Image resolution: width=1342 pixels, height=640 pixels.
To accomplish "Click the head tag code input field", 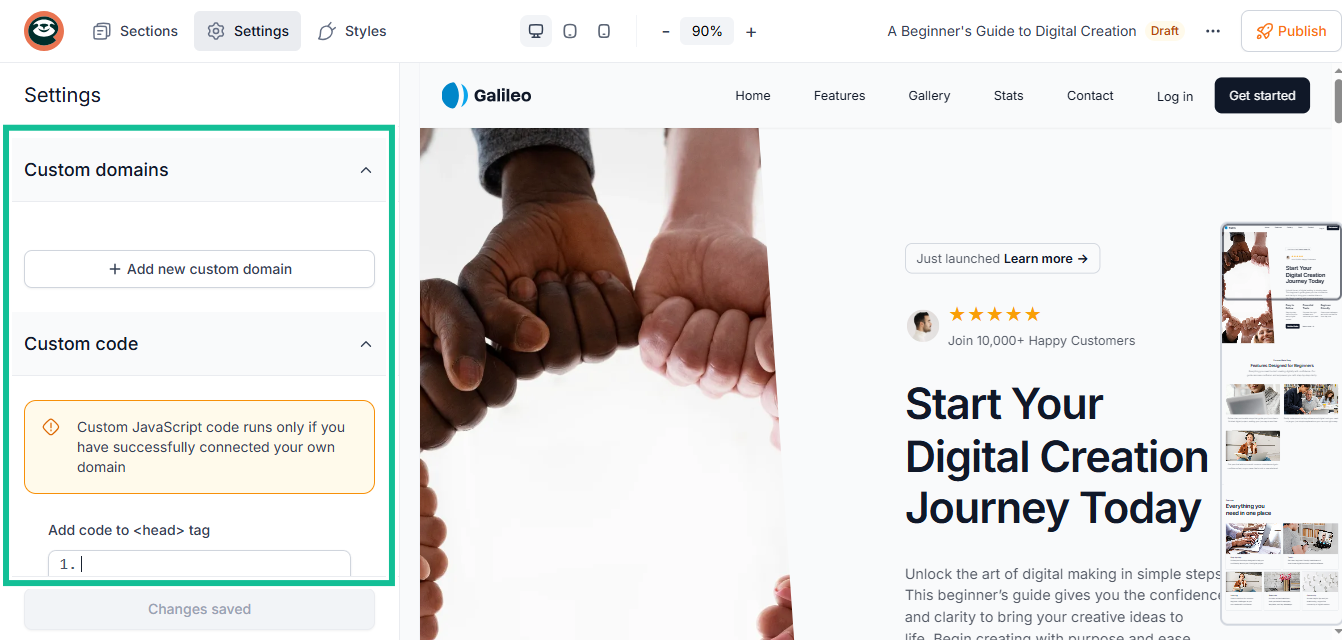I will [x=199, y=563].
